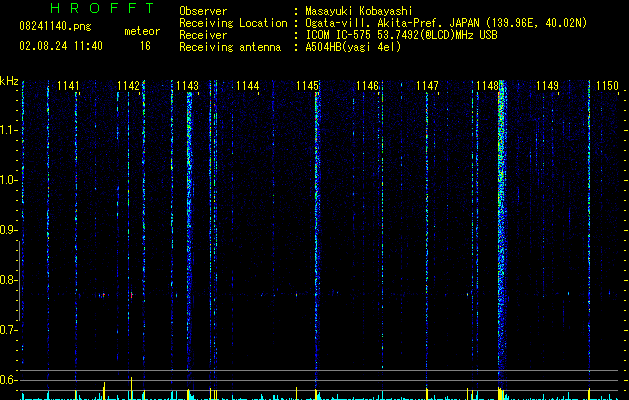Select the ICOM IC-575 receiver text
The height and width of the screenshot is (400, 629).
(401, 35)
